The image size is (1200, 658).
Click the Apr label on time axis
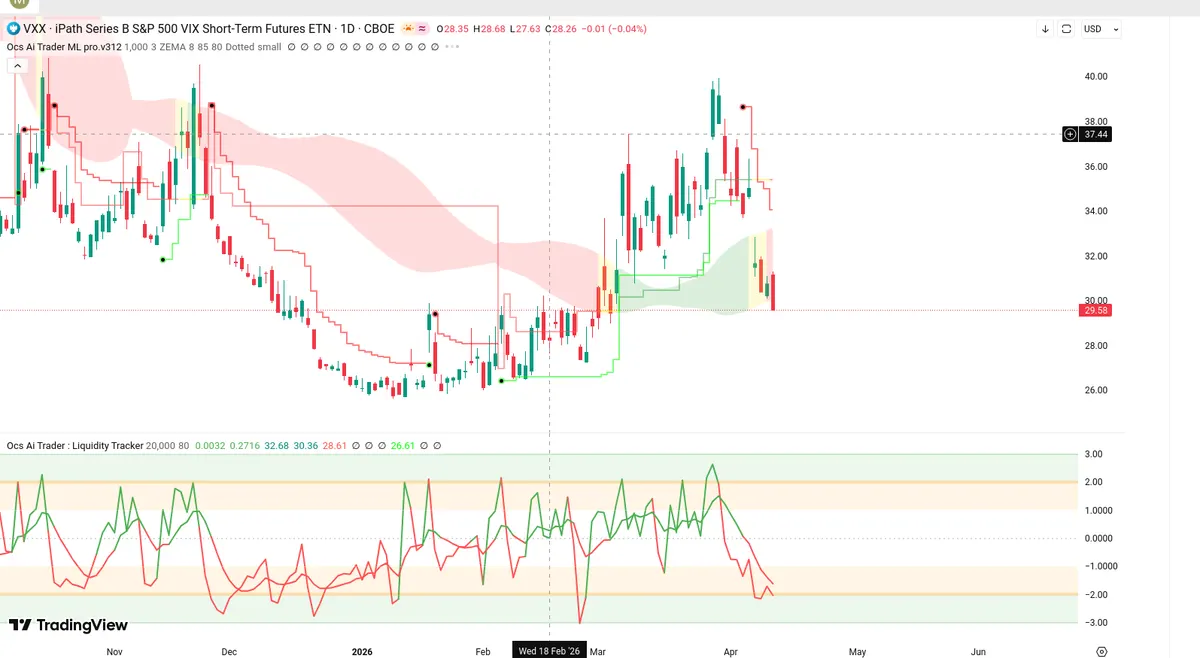pos(730,651)
